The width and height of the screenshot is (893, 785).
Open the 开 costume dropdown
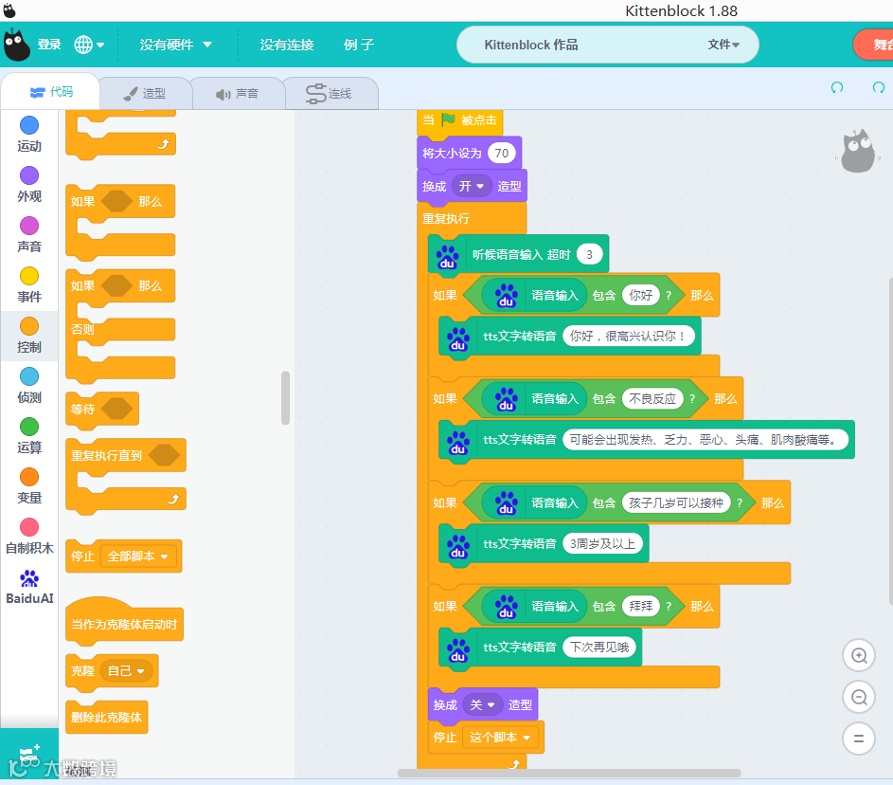472,186
